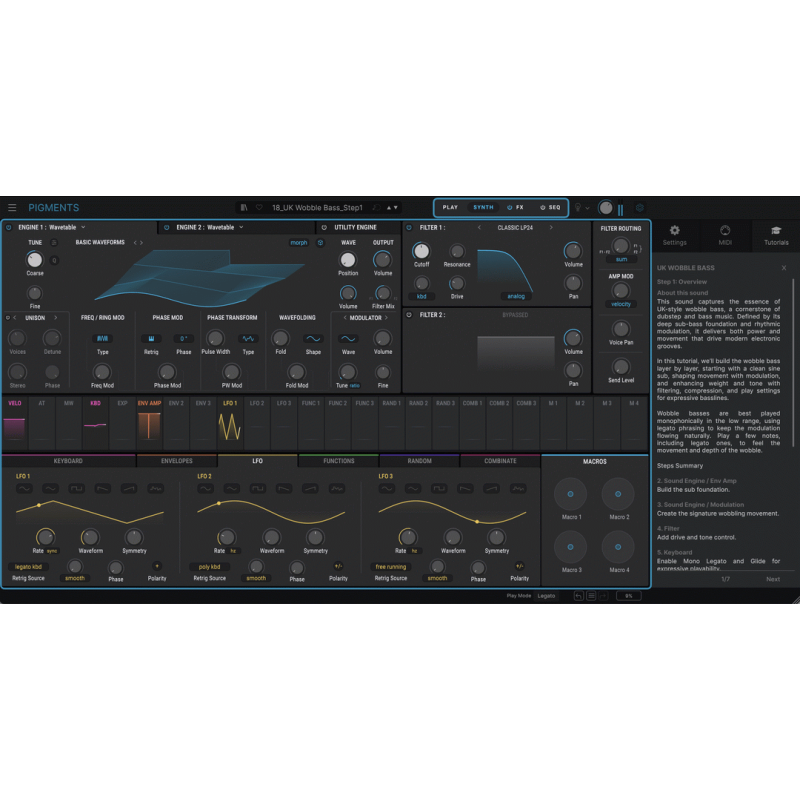Open the edit history list icon
Image resolution: width=800 pixels, height=800 pixels.
click(x=591, y=595)
